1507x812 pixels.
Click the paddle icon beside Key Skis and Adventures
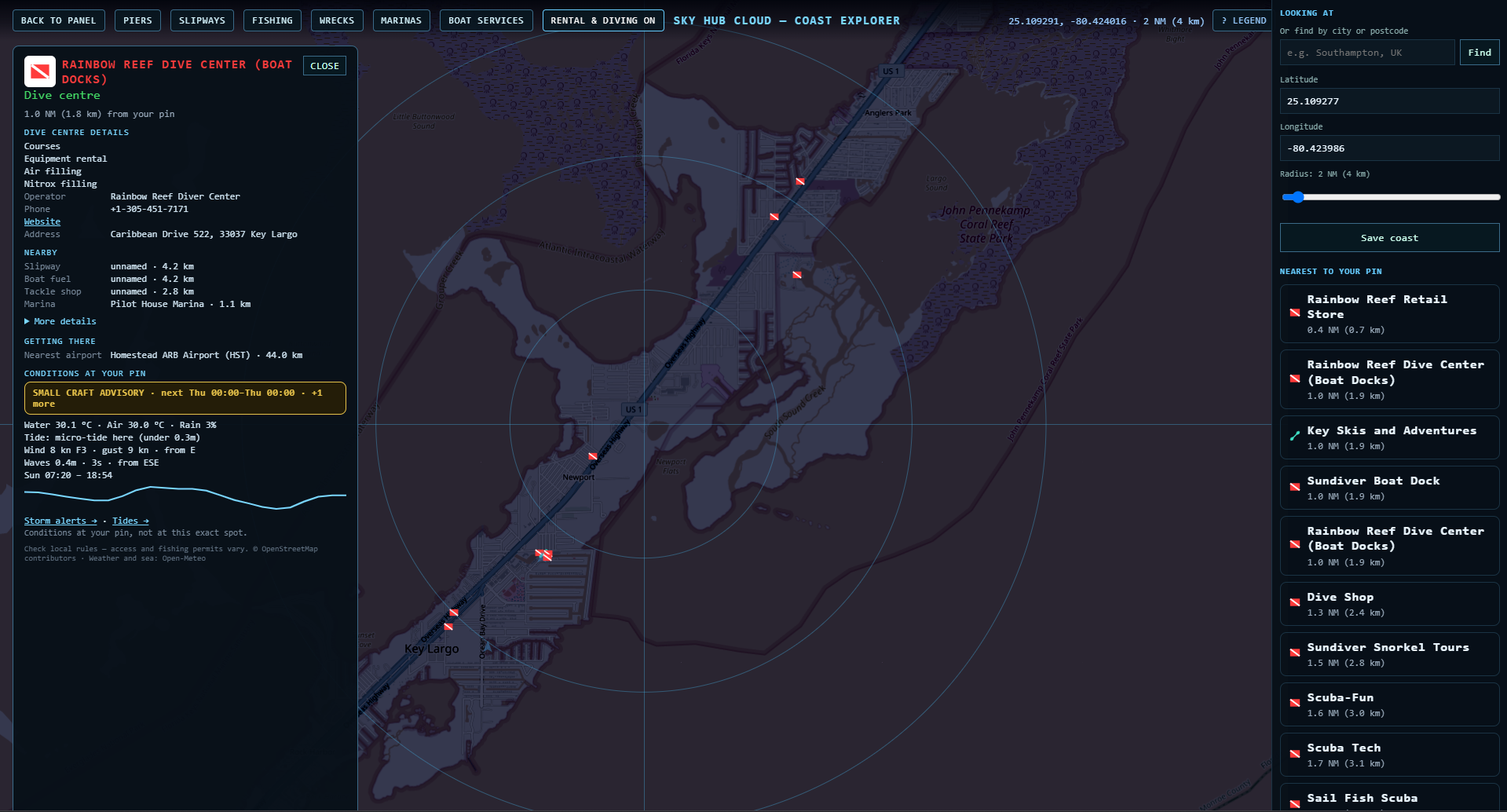[1295, 436]
